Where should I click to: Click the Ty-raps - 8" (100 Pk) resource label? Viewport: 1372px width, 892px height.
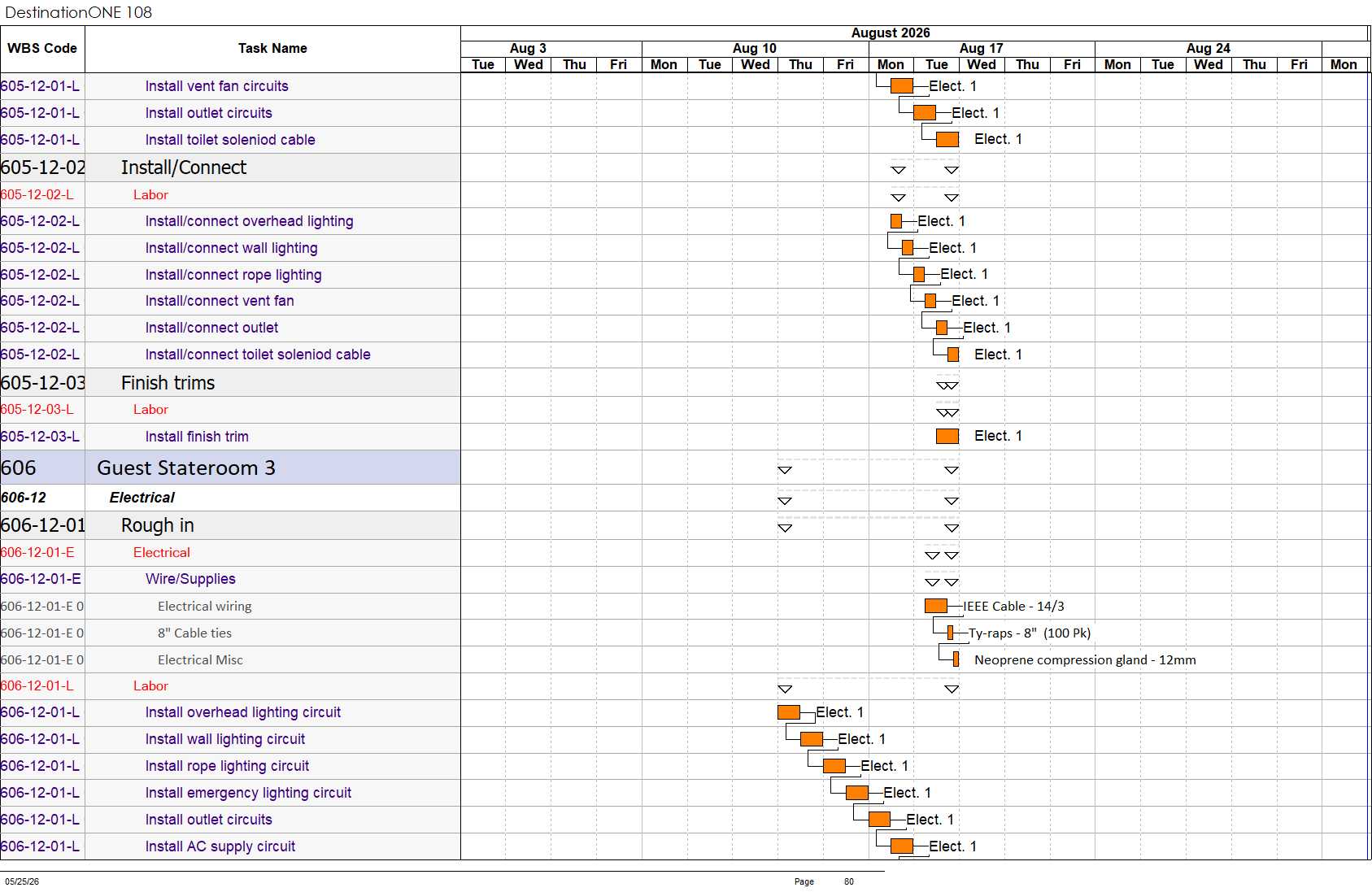pos(1030,633)
